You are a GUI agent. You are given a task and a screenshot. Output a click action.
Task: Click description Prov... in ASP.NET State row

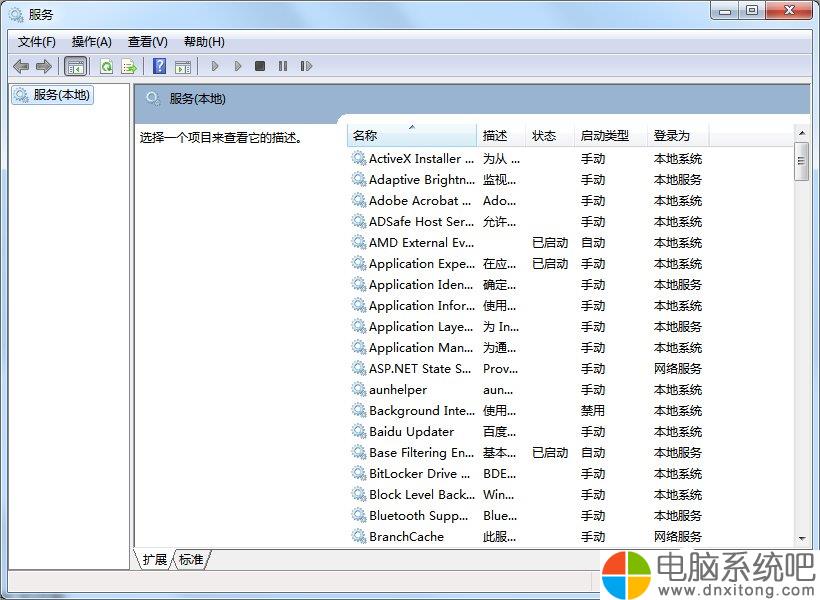[x=500, y=369]
